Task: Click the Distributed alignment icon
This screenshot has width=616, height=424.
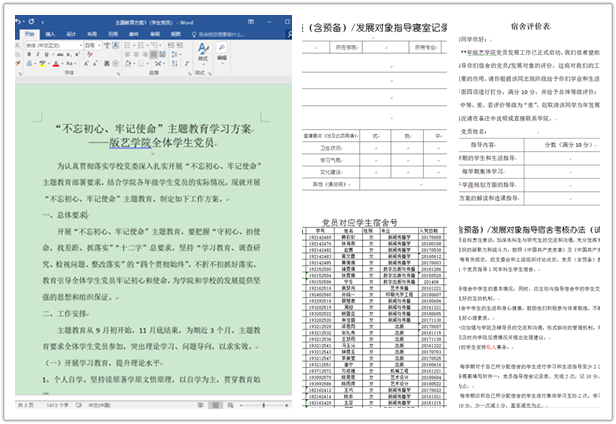Action: (162, 54)
